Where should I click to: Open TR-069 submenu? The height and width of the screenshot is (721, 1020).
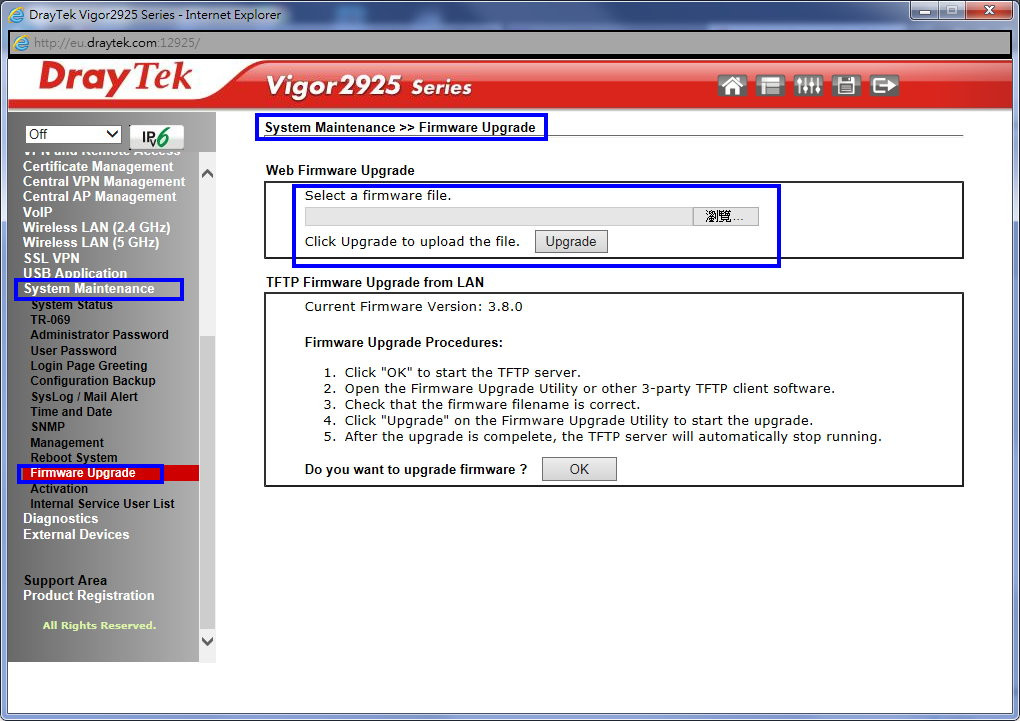pos(50,320)
